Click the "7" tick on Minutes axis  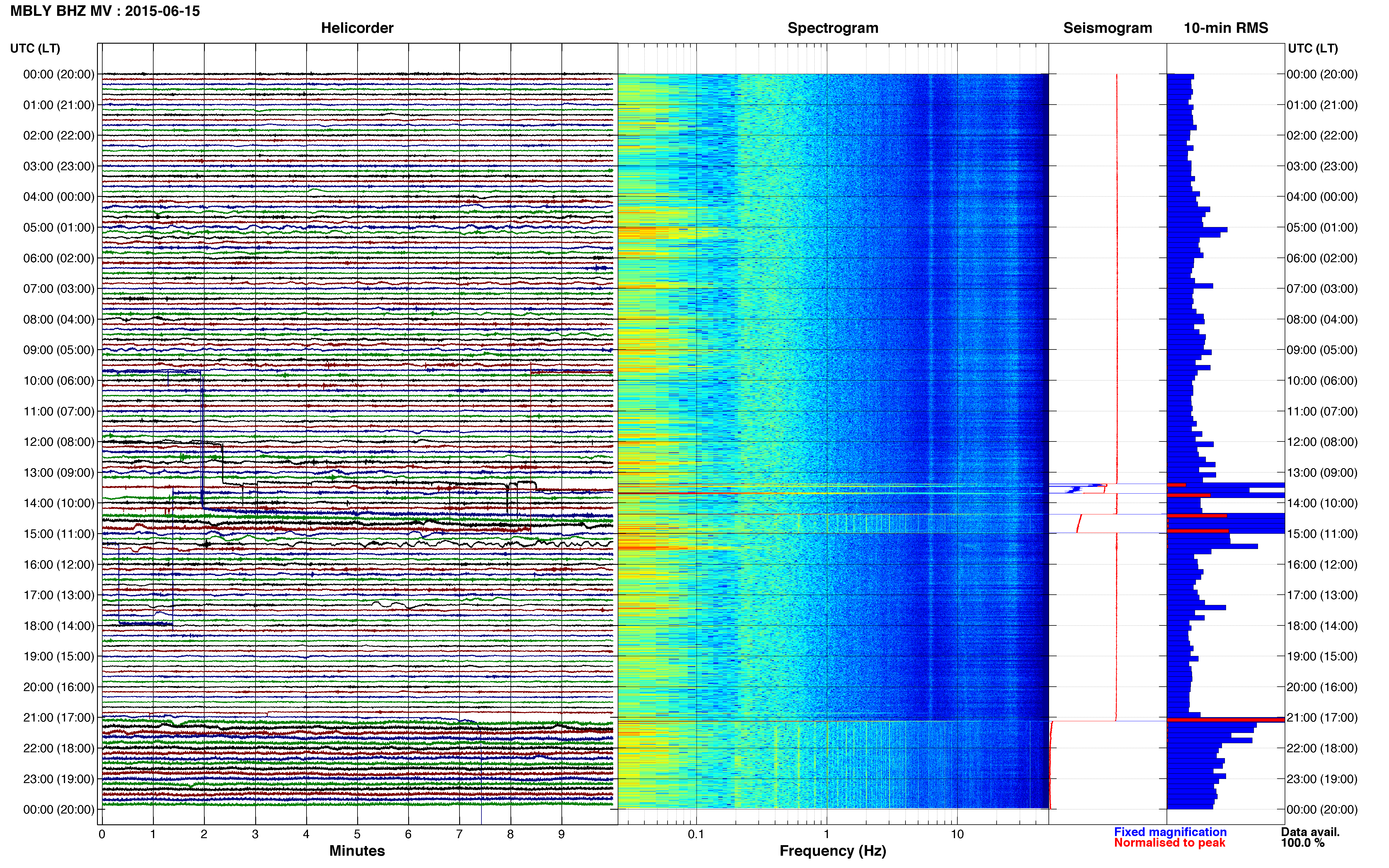[459, 835]
